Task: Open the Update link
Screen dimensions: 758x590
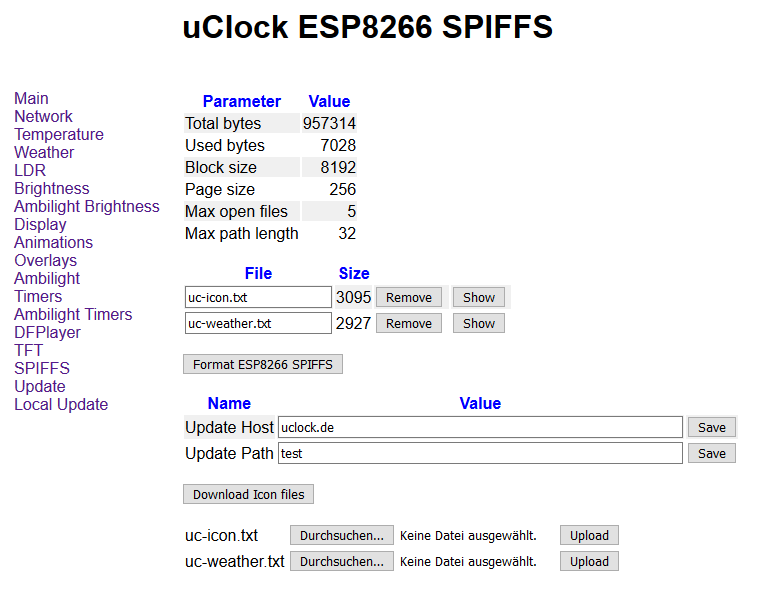Action: coord(40,386)
